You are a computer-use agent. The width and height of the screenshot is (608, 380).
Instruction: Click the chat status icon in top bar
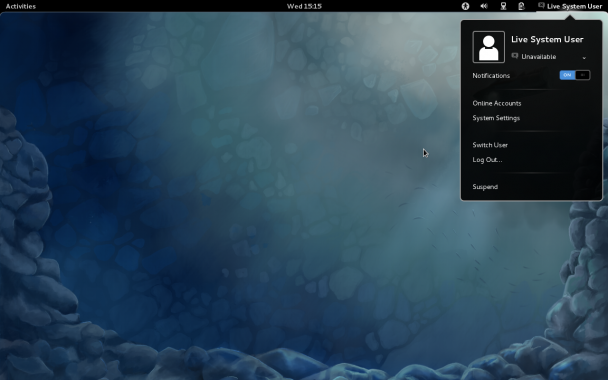coord(541,6)
